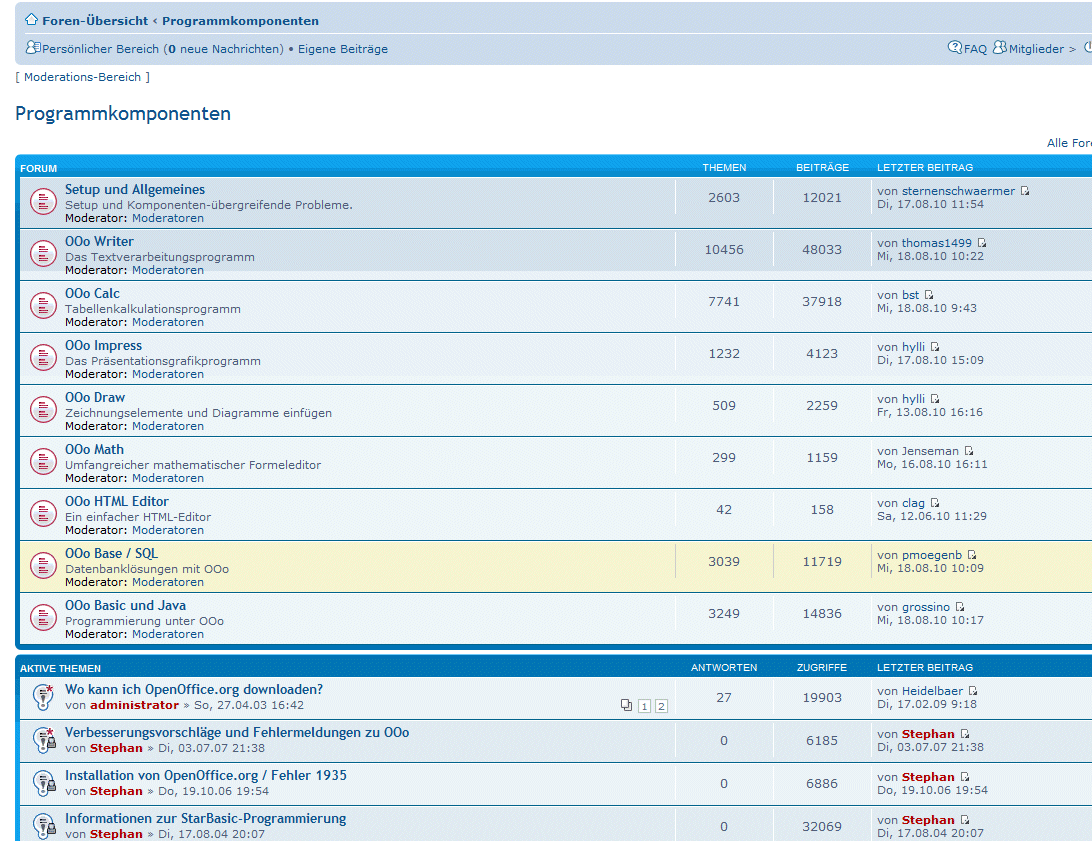
Task: View latest post icon next to thomas1499
Action: (x=982, y=243)
